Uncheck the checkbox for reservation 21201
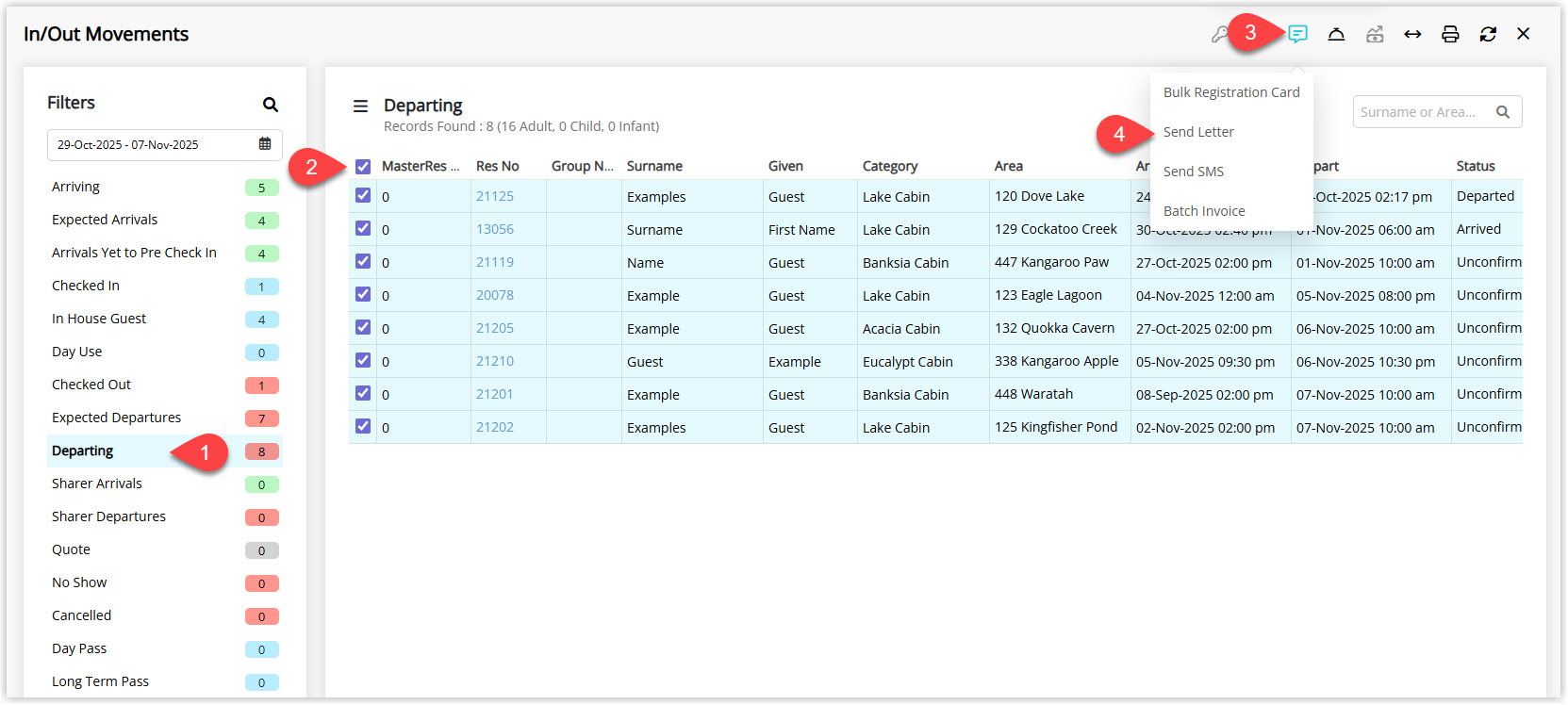Image resolution: width=1568 pixels, height=705 pixels. 363,394
